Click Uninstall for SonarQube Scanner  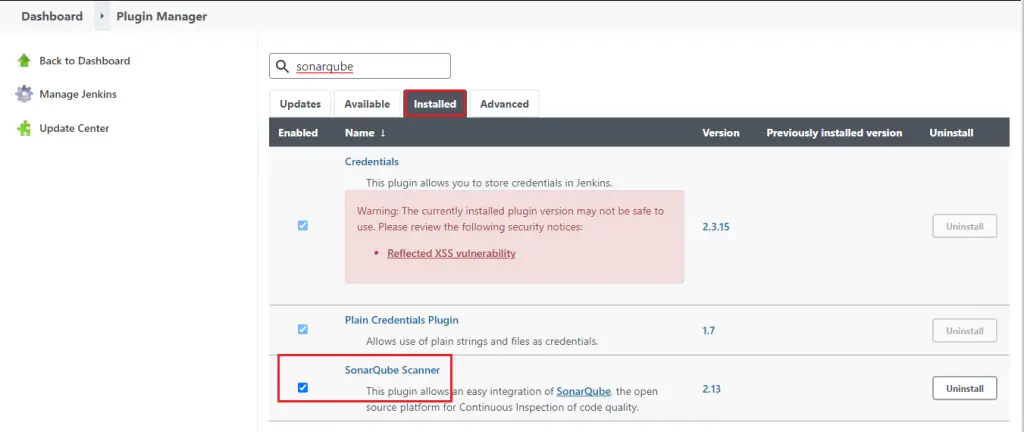click(x=965, y=388)
